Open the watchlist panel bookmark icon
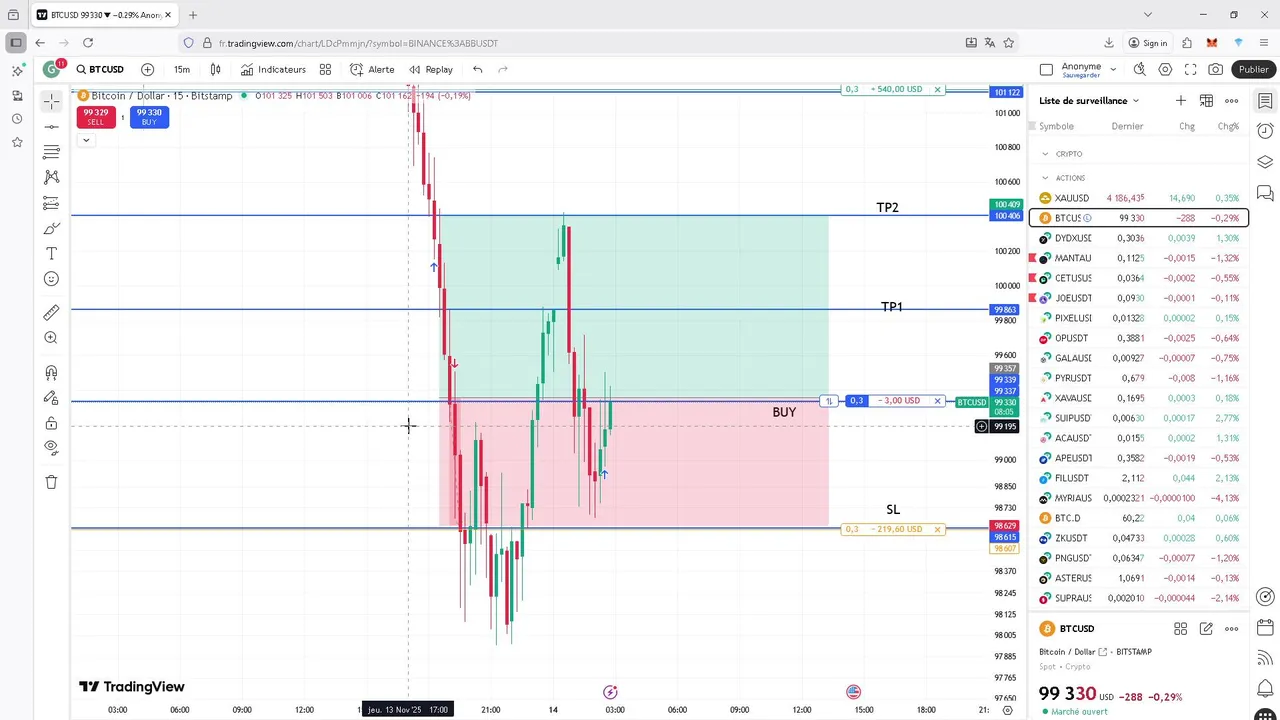This screenshot has width=1280, height=720. tap(1265, 101)
